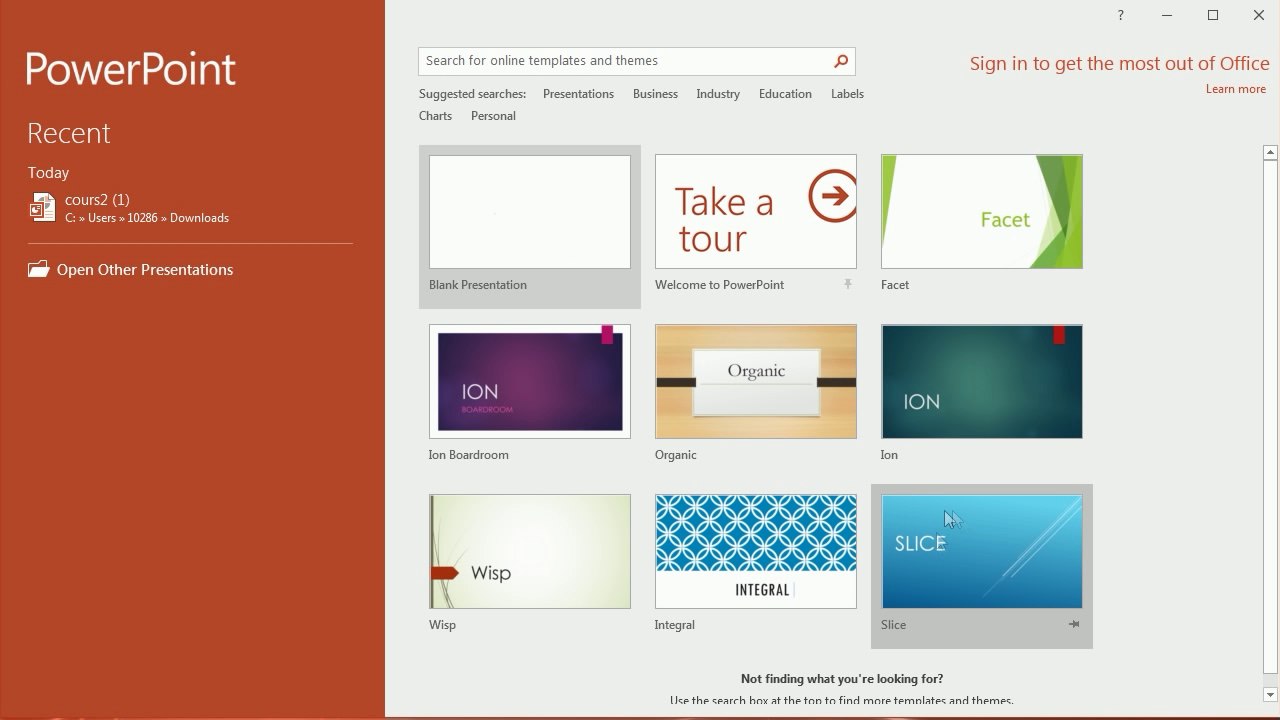This screenshot has width=1280, height=720.
Task: Pin the Slice template to list
Action: pos(1074,624)
